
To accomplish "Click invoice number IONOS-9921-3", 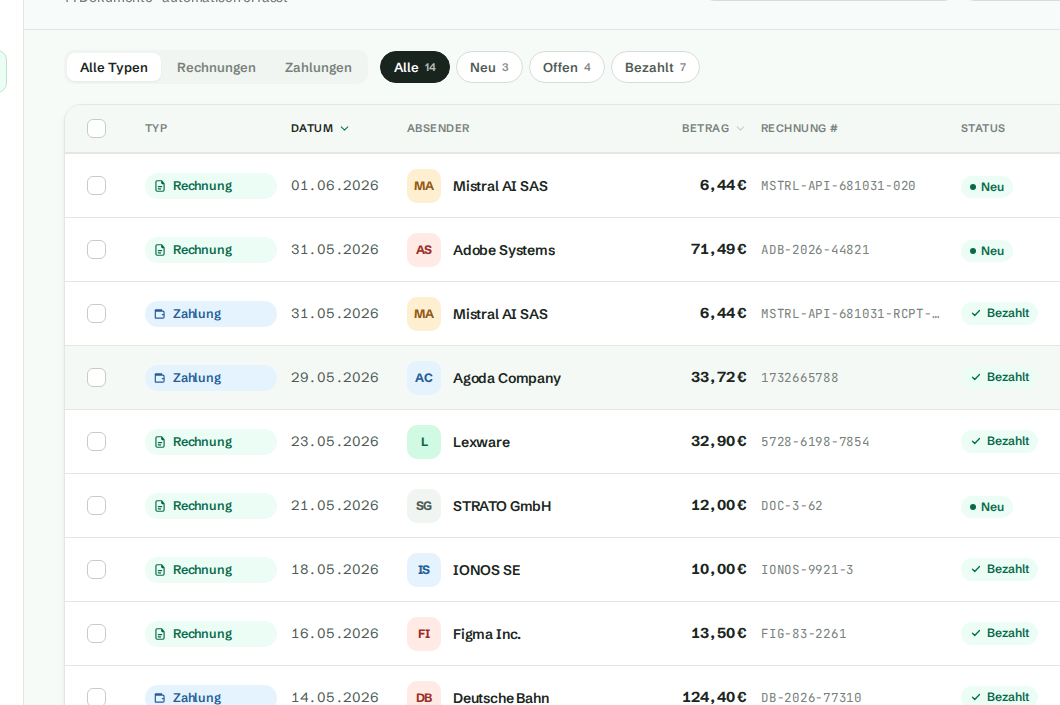I will tap(807, 570).
